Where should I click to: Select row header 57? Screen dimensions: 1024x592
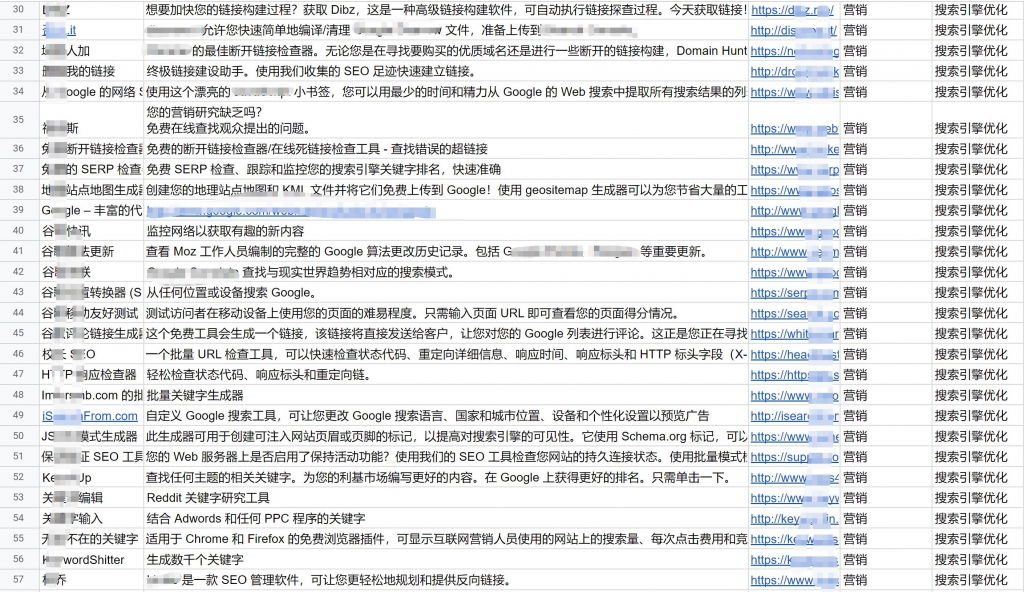[x=18, y=580]
